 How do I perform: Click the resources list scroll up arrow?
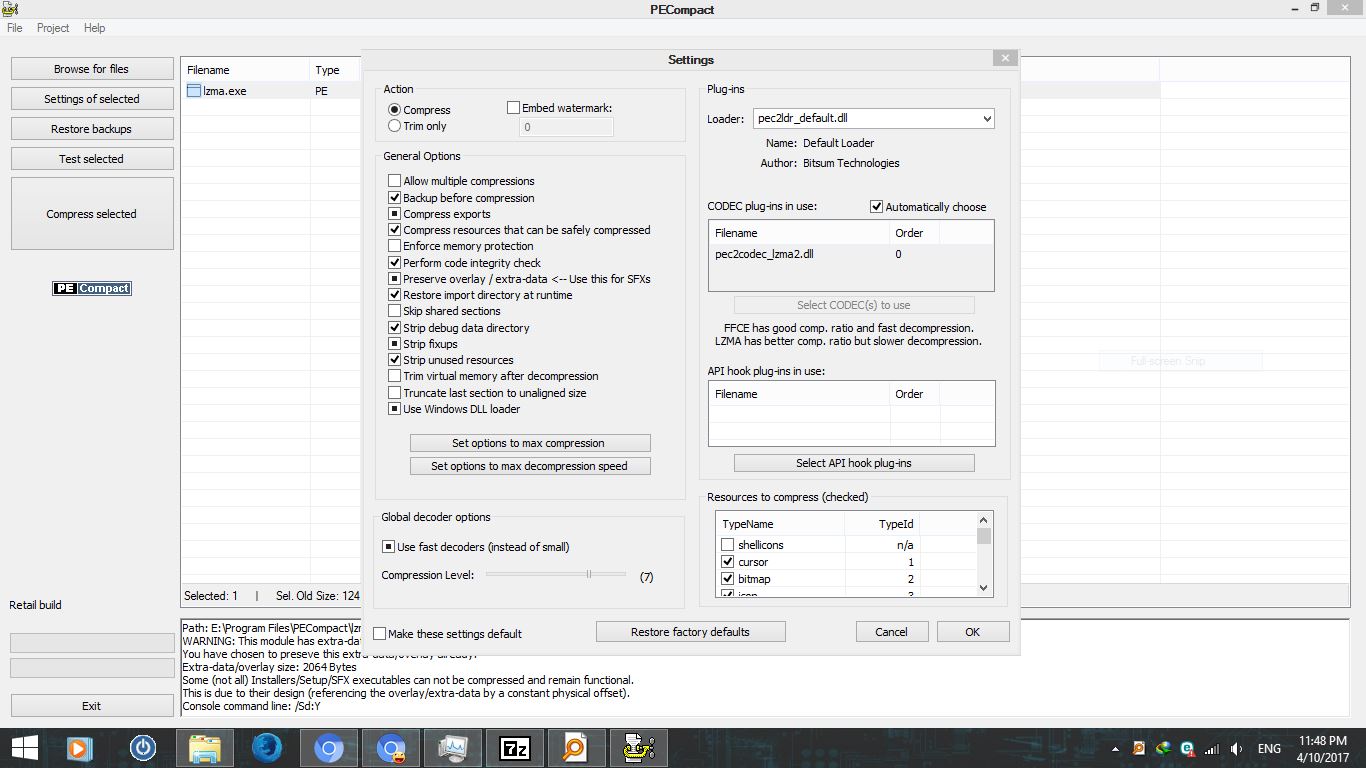point(984,520)
